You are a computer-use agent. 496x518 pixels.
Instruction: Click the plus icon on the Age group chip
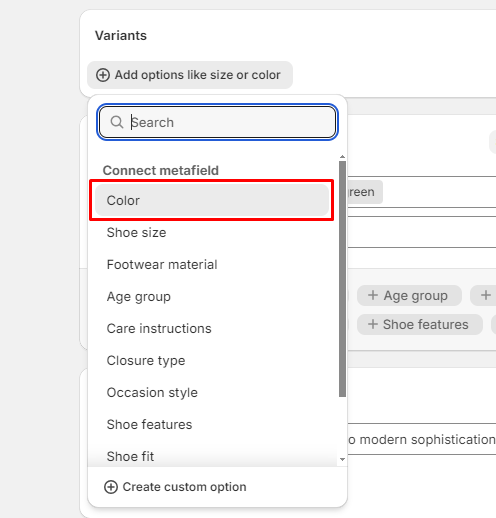coord(373,295)
